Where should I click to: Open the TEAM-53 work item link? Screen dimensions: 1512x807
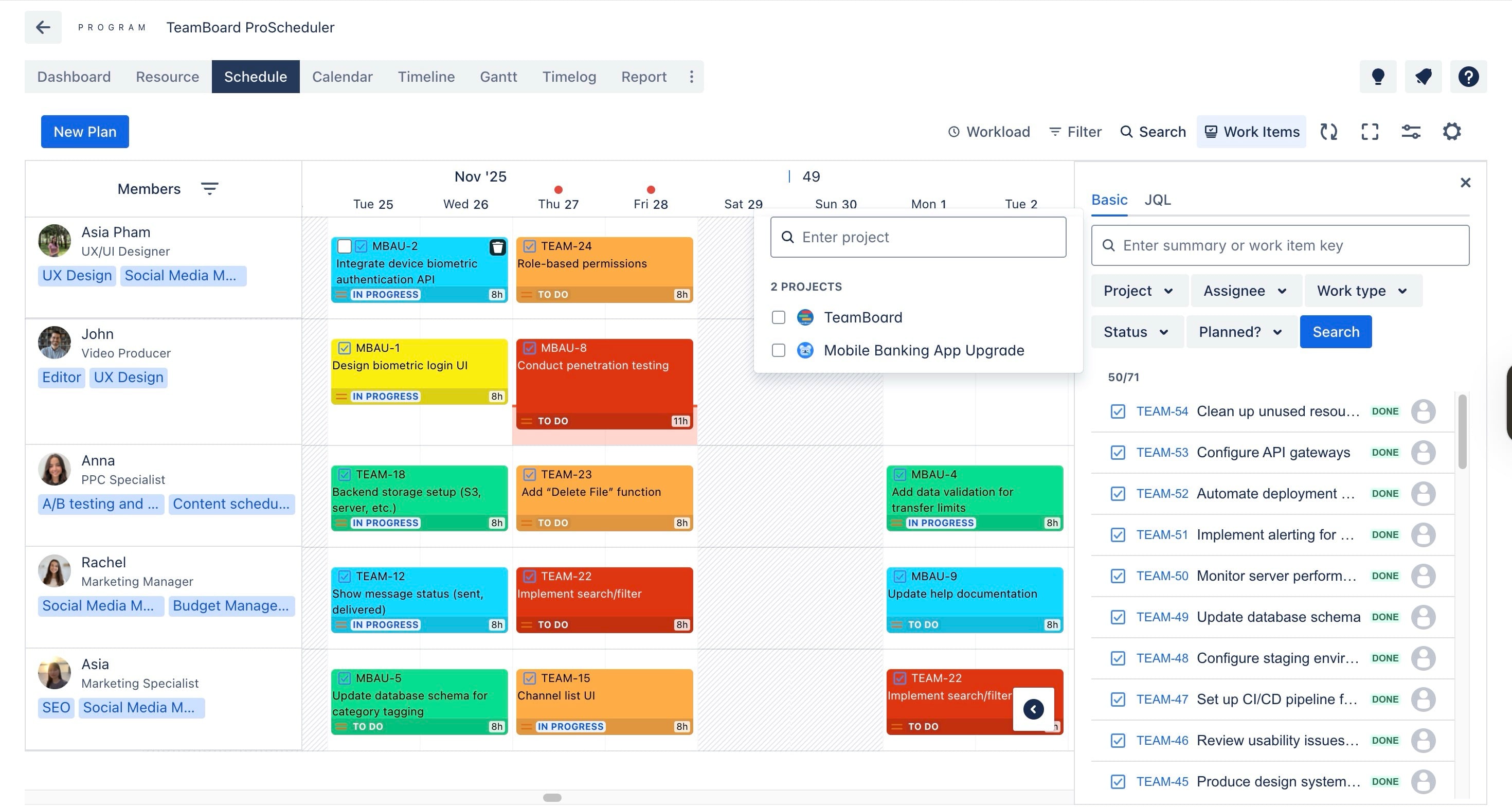[x=1162, y=453]
